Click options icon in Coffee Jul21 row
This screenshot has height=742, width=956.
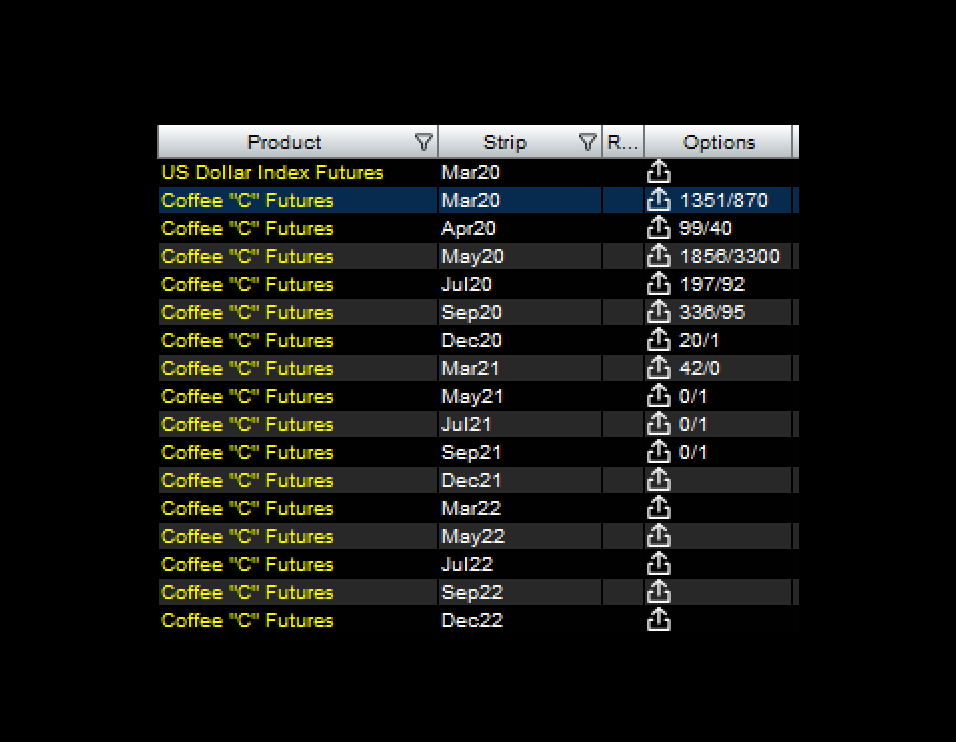[x=658, y=424]
